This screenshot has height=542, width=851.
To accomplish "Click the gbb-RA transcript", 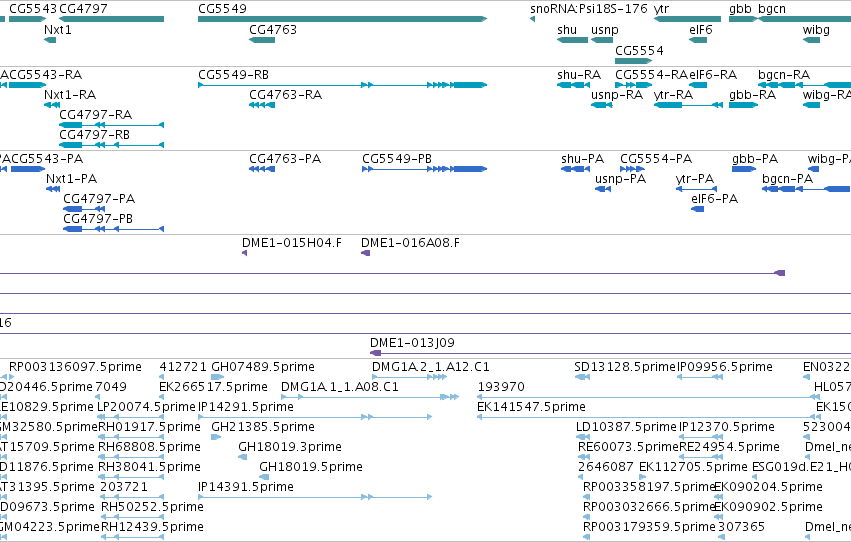I will point(743,105).
